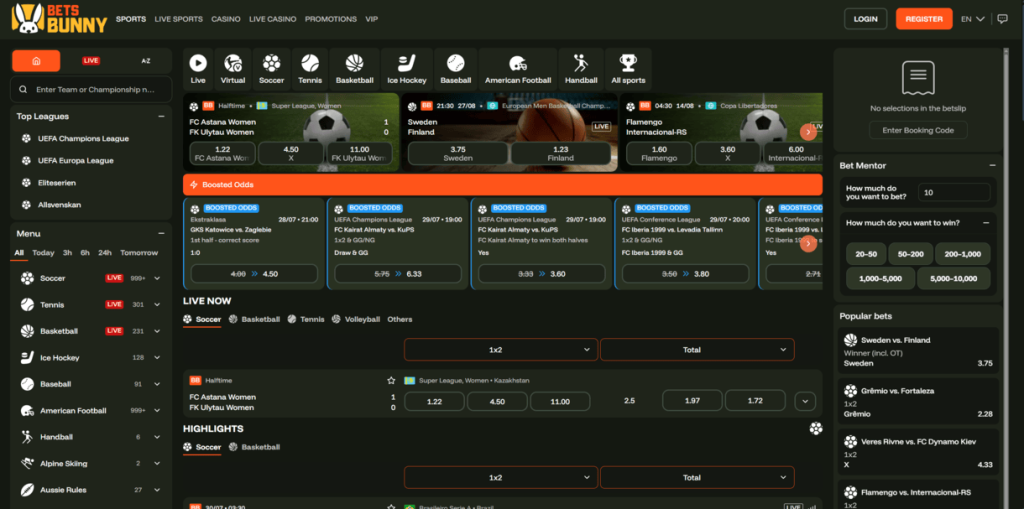Filter menu by 3h
This screenshot has height=509, width=1024.
[67, 253]
